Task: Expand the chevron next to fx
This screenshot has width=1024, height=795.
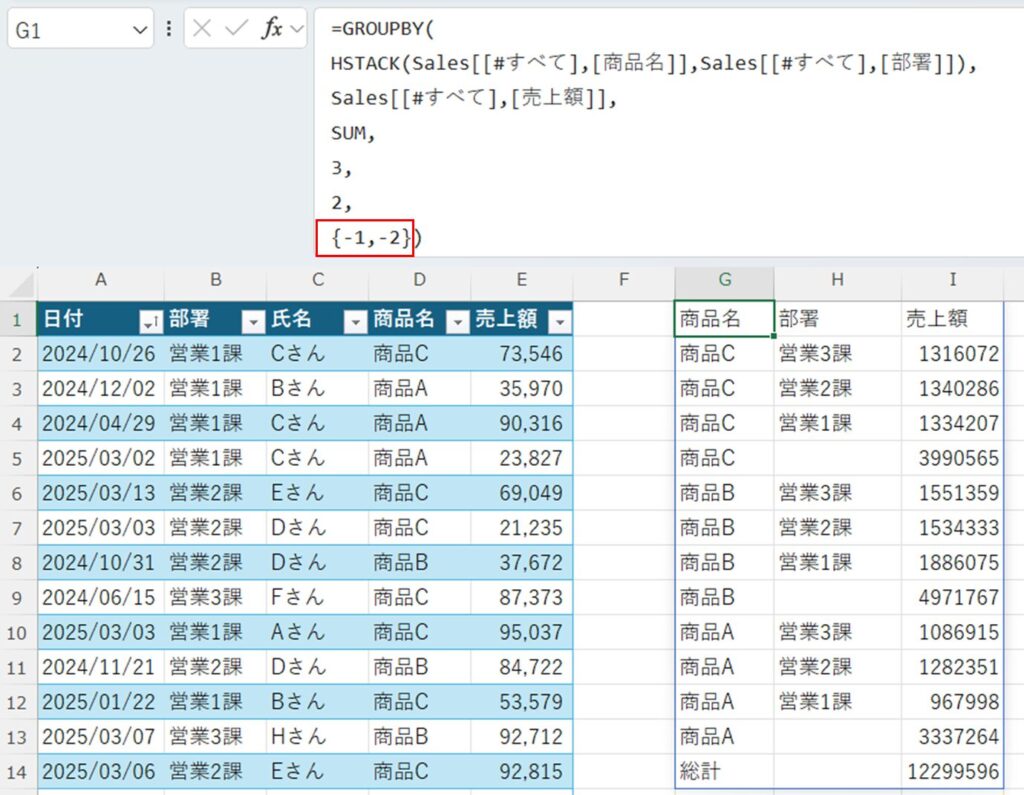Action: [296, 29]
